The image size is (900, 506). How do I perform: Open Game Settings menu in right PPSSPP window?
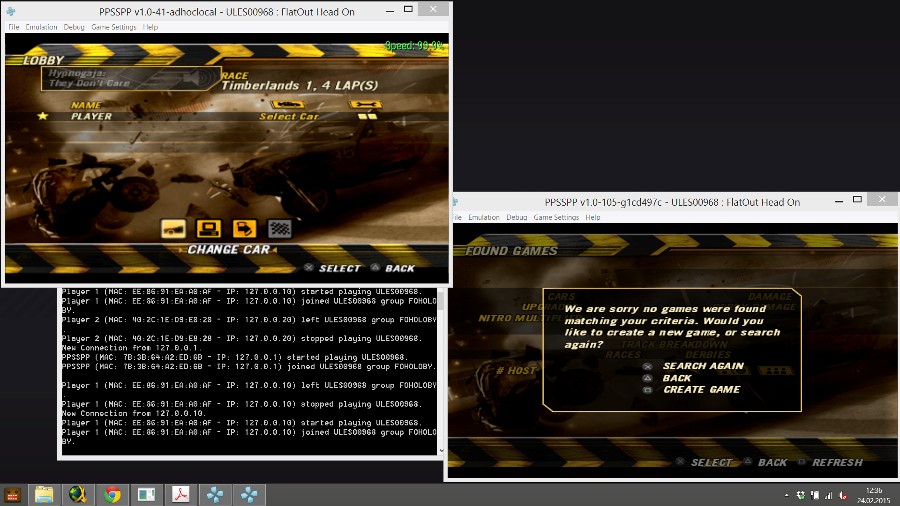tap(556, 217)
